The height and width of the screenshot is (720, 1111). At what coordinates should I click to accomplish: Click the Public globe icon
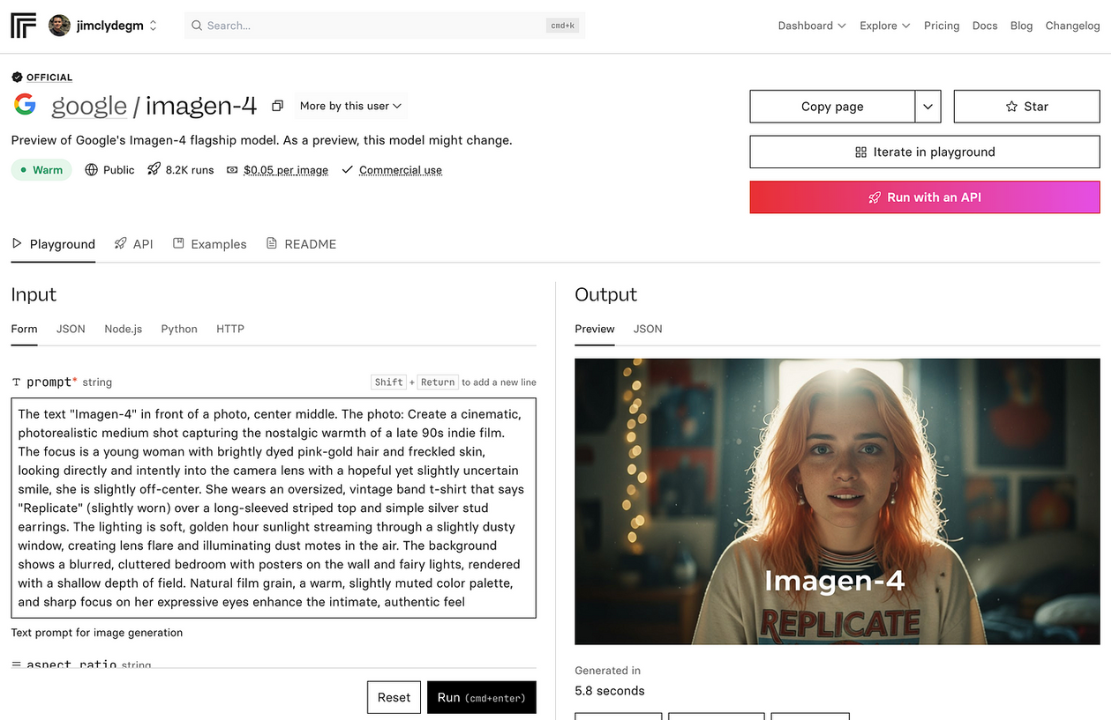[91, 170]
